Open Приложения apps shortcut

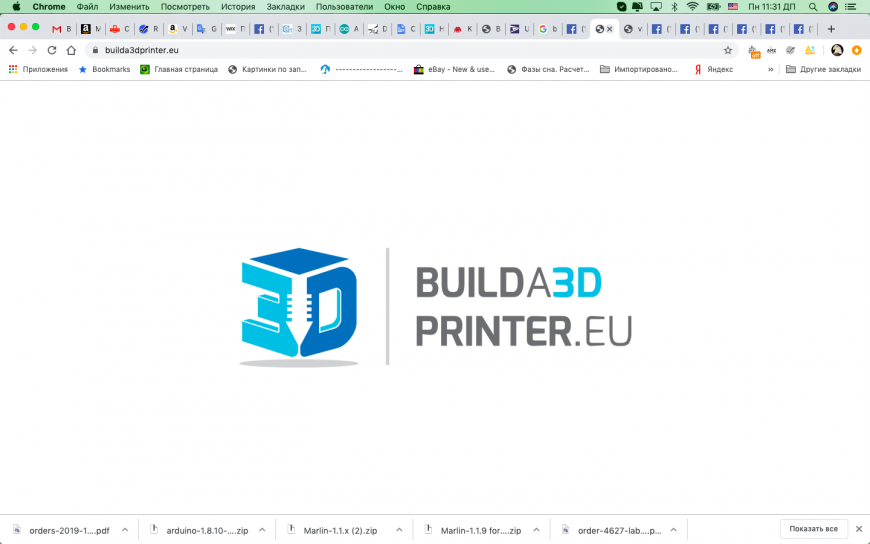(38, 69)
